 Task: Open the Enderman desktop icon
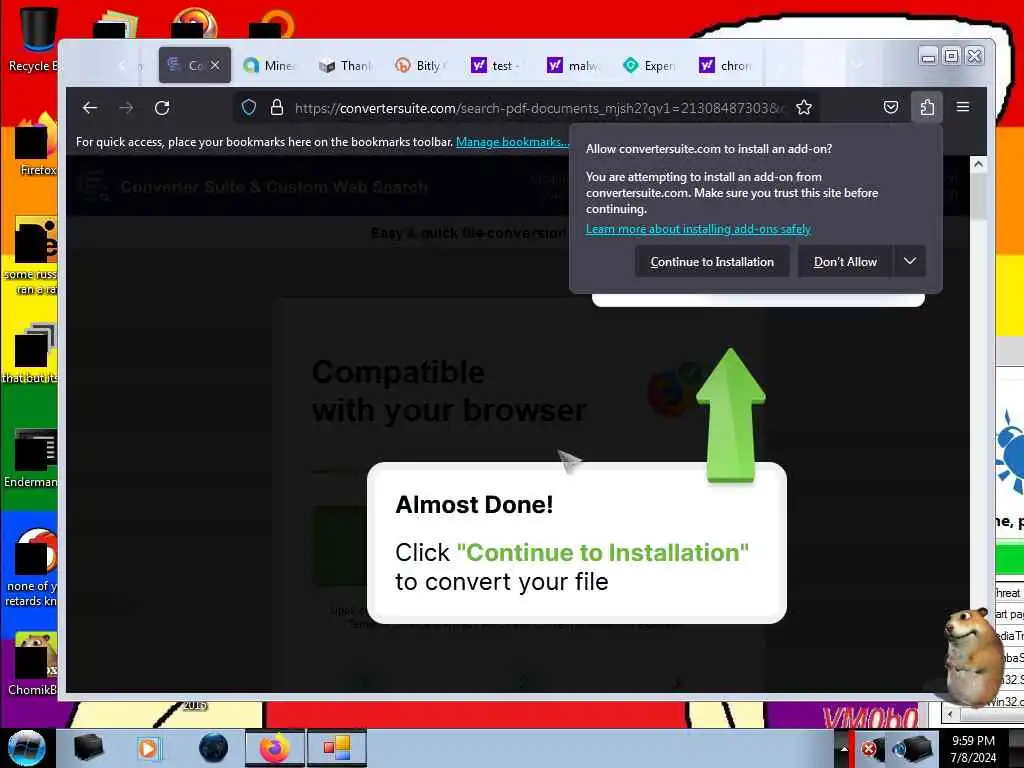31,458
